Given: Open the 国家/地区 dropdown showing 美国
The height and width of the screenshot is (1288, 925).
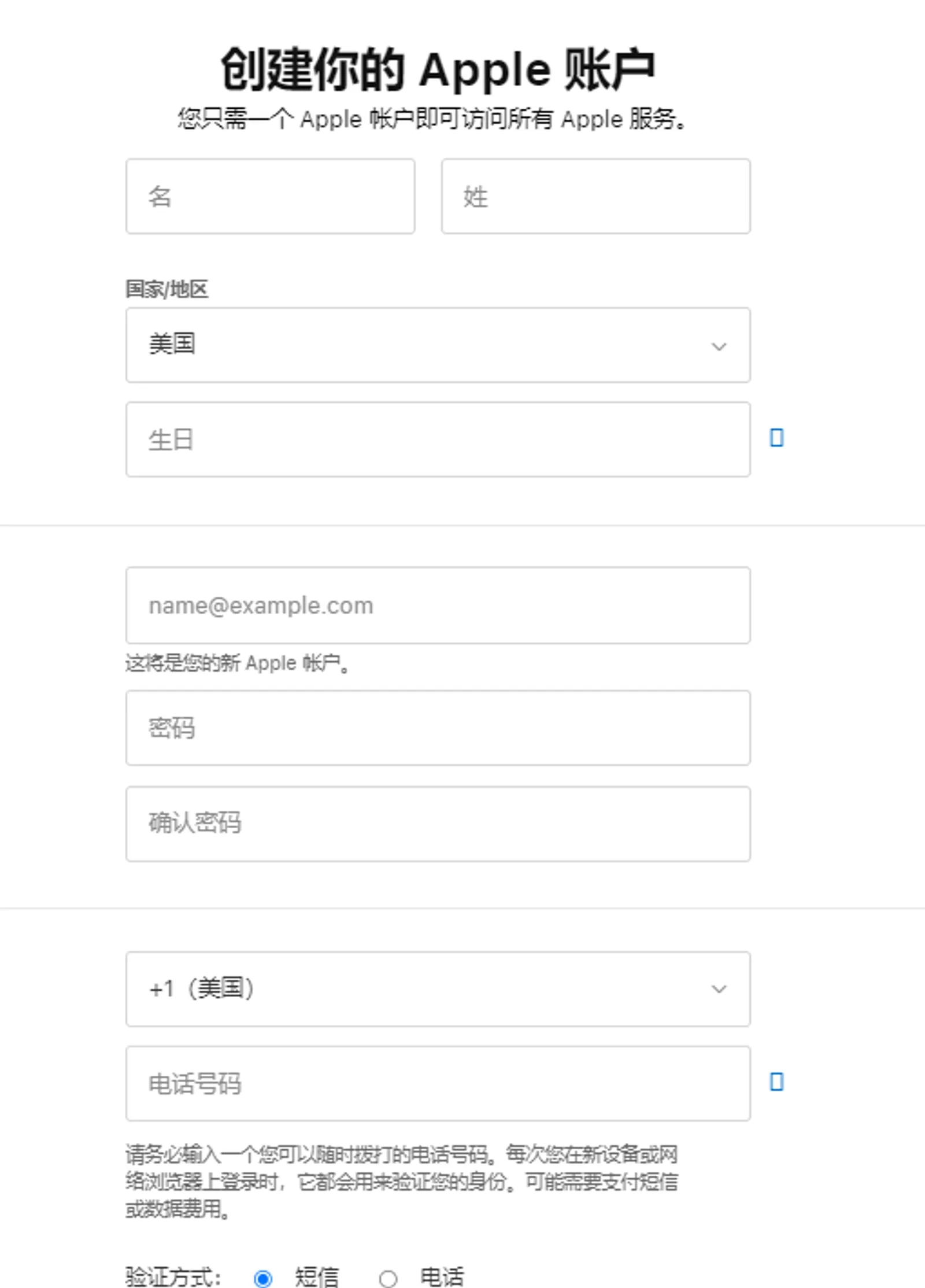Looking at the screenshot, I should click(438, 345).
